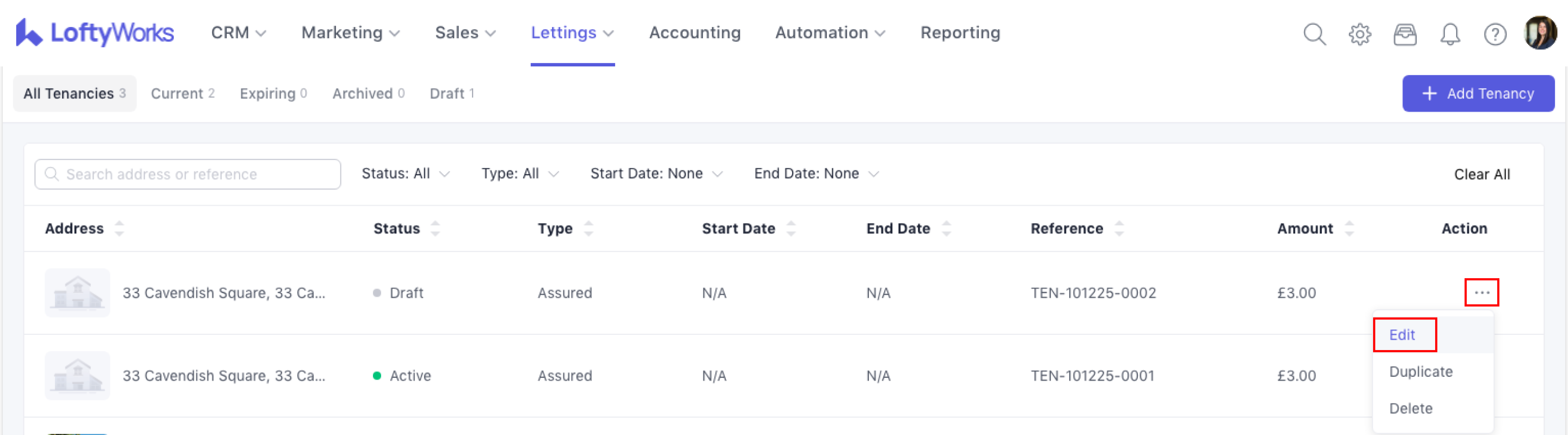Click the search magnifier icon in header

click(1314, 34)
